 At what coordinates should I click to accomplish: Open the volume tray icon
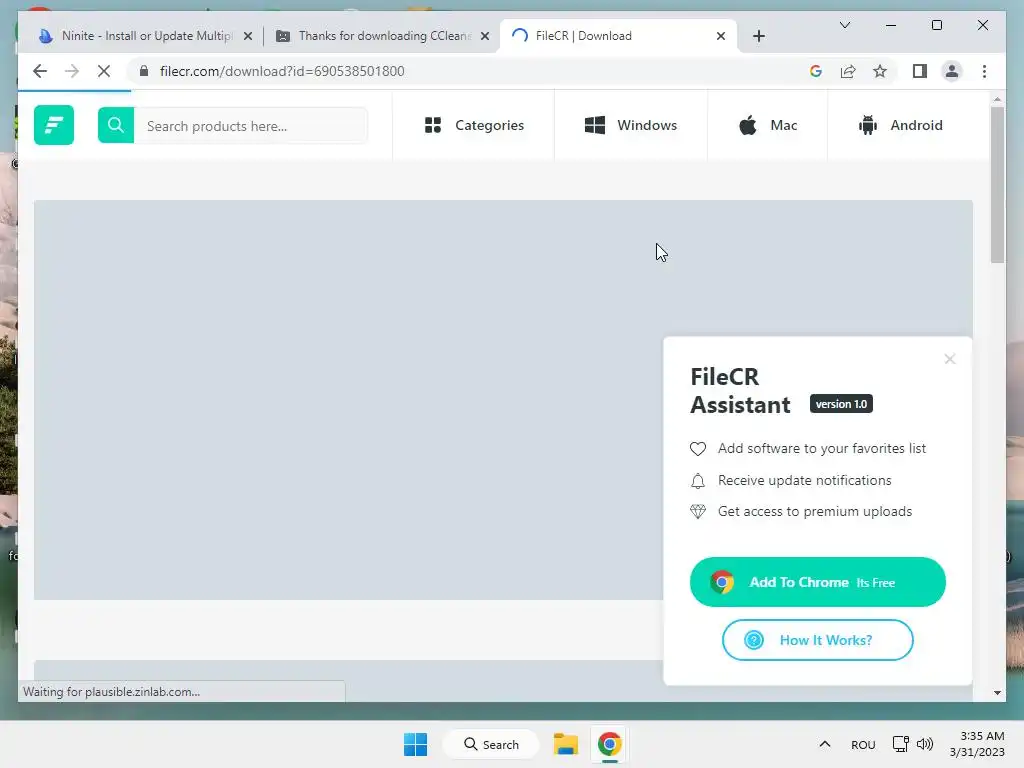(x=925, y=744)
